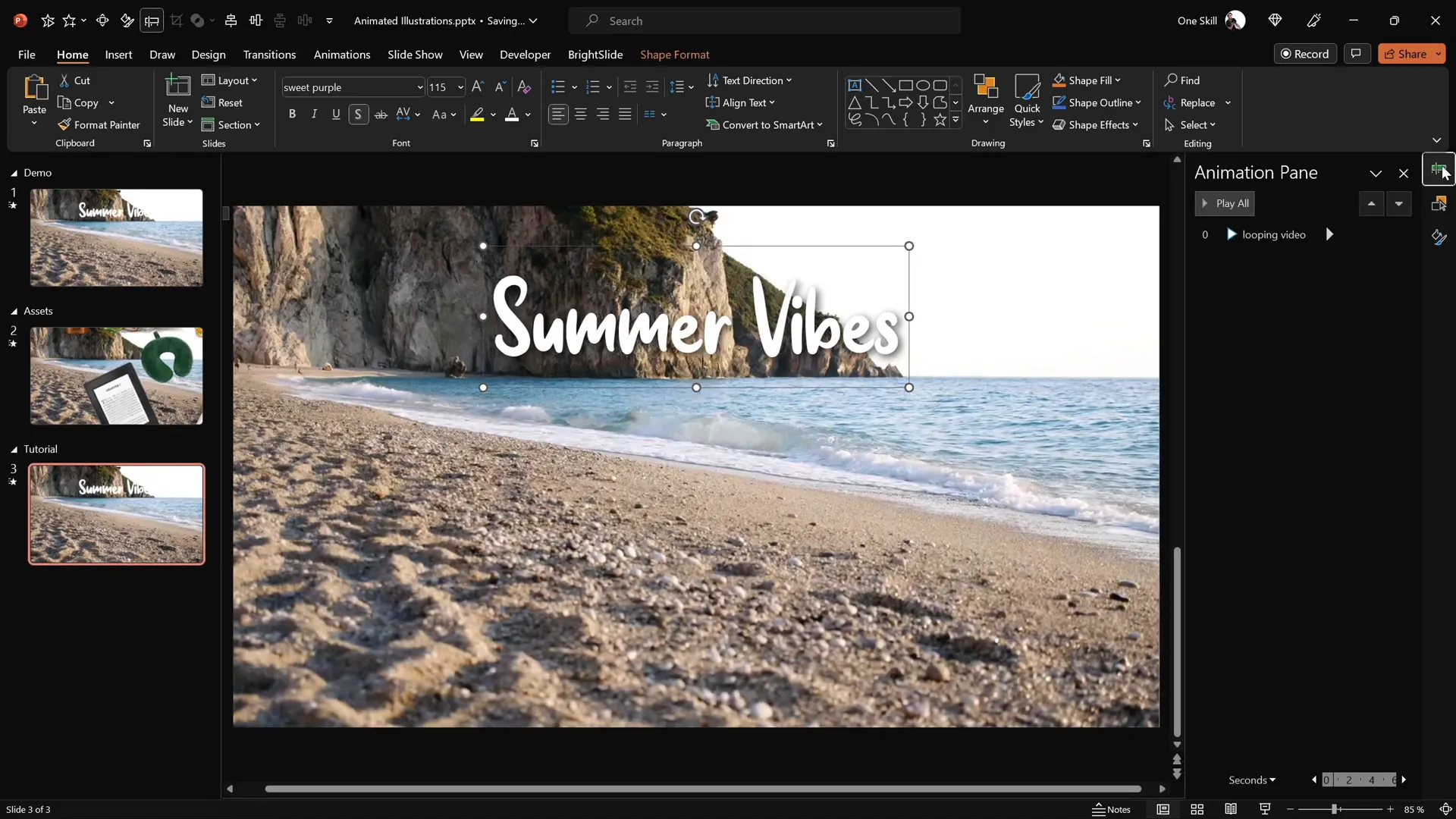Click the Record button
This screenshot has height=819, width=1456.
click(x=1306, y=53)
